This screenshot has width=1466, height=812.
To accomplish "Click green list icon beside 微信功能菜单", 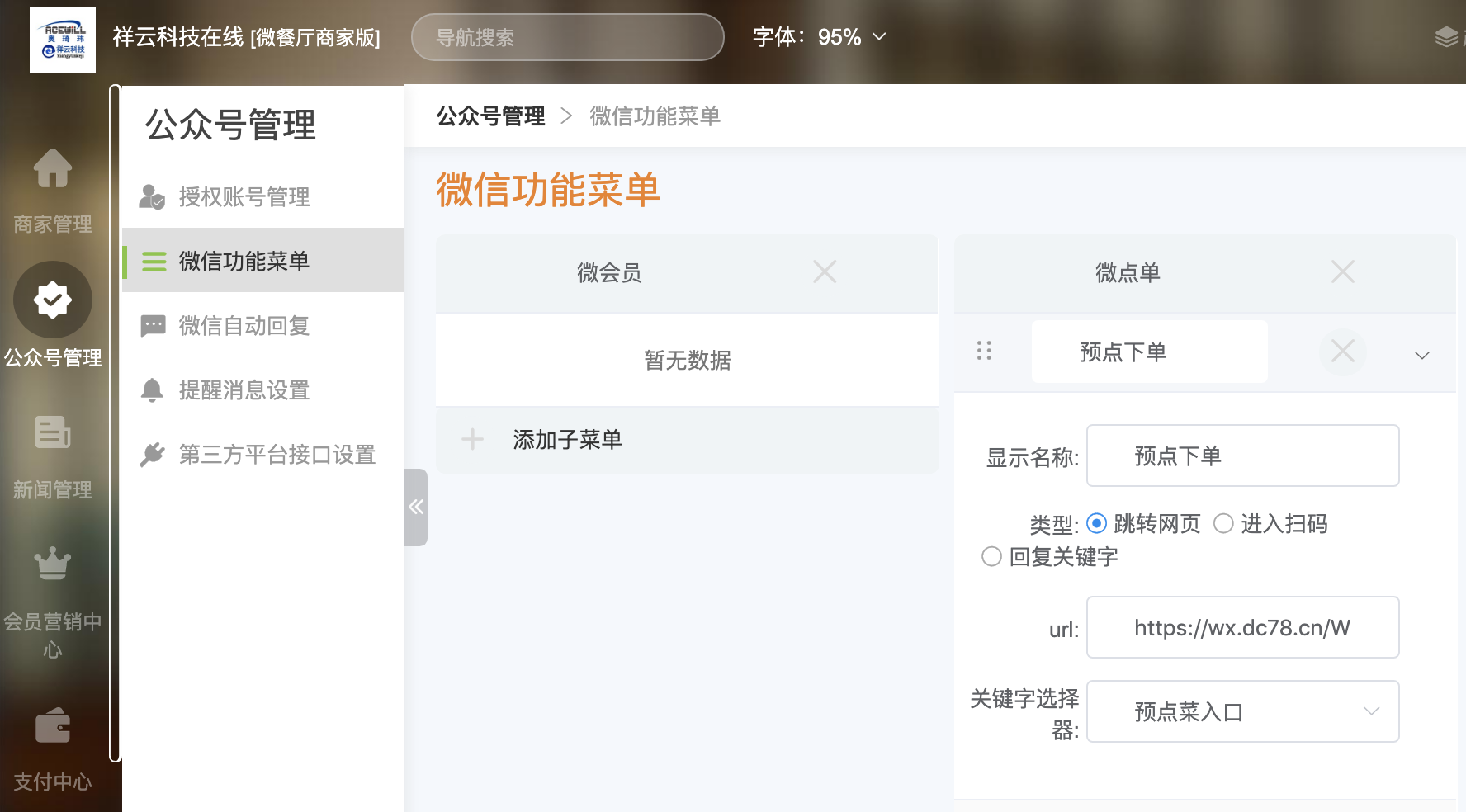I will point(154,261).
